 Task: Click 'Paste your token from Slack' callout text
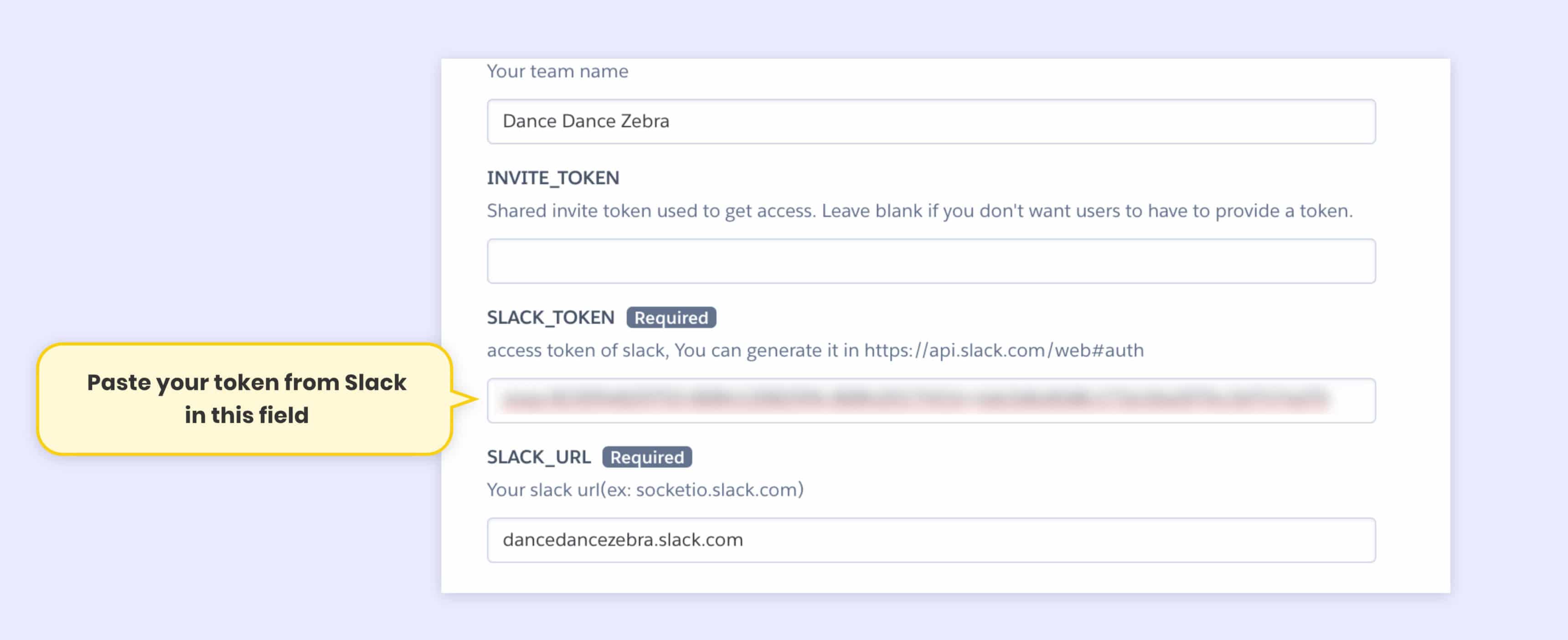(247, 383)
